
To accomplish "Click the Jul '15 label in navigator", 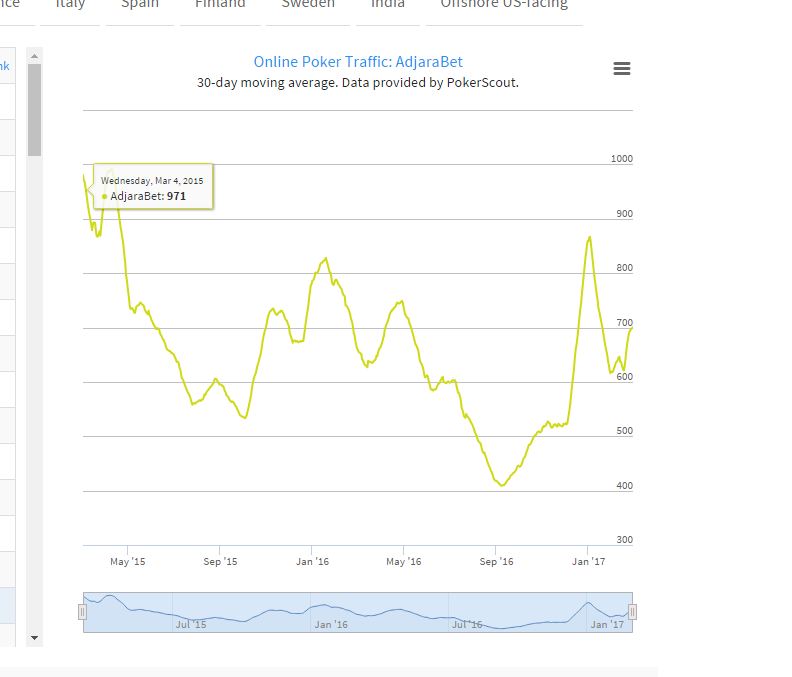I will [x=190, y=624].
